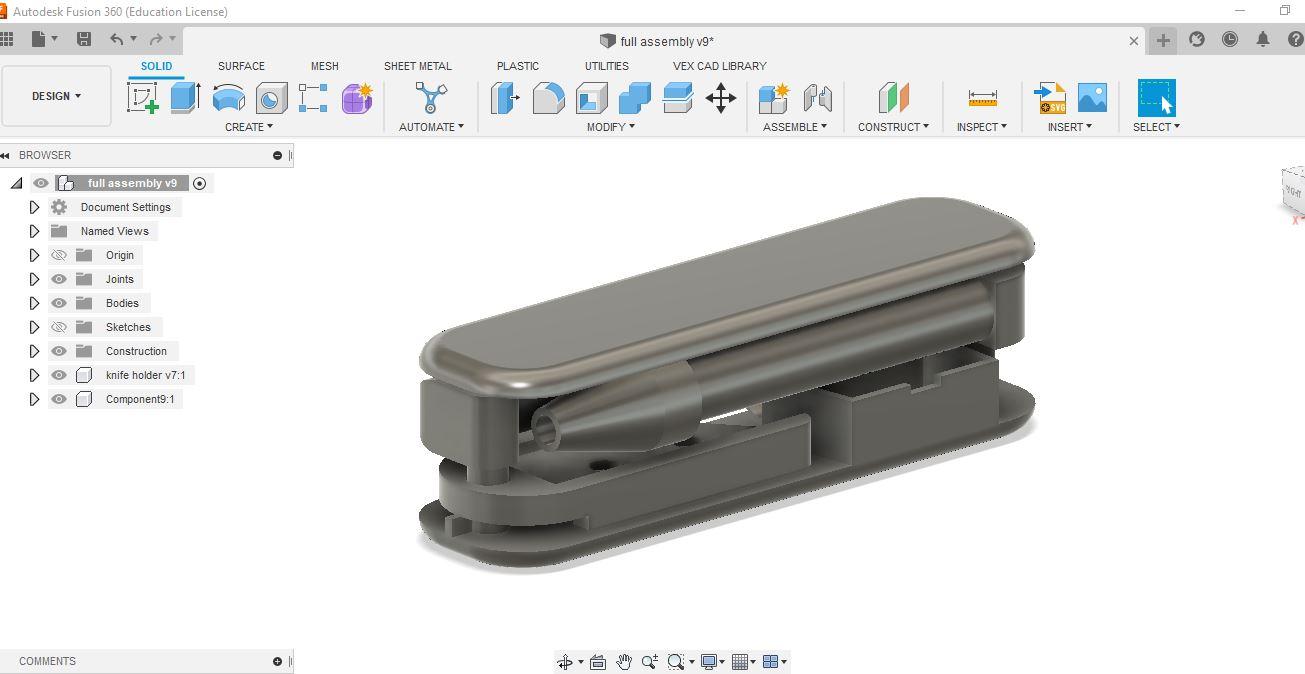
Task: Select the Shell tool
Action: [x=592, y=98]
